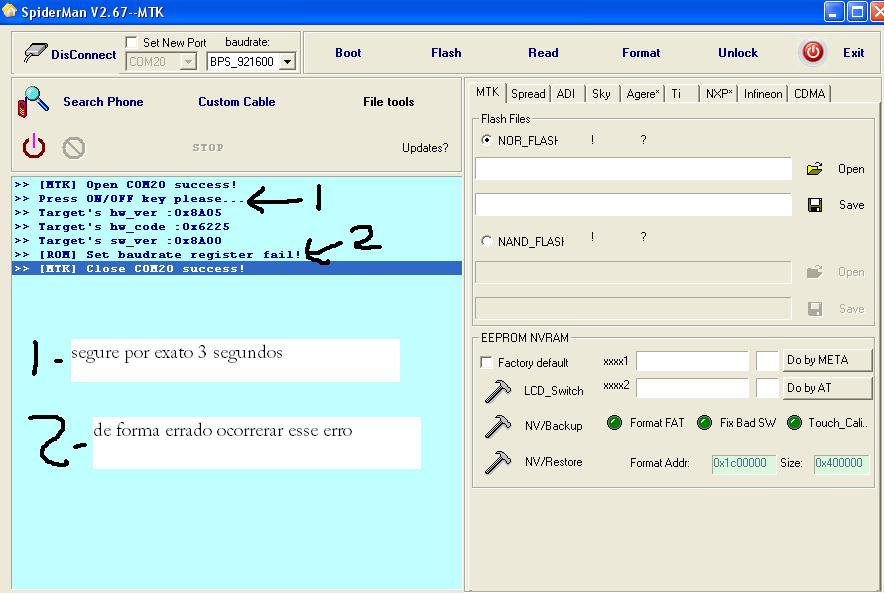Screen dimensions: 884x593
Task: Click the Boot button
Action: coord(348,52)
